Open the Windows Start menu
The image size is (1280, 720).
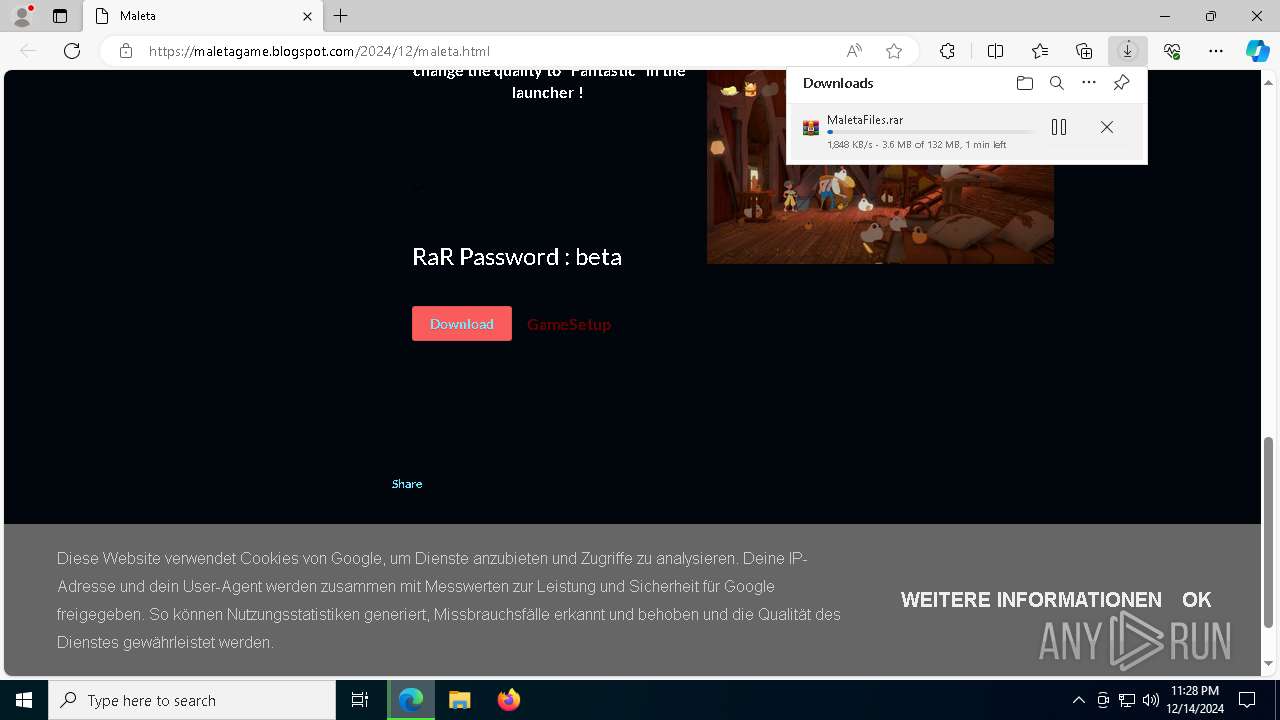pos(24,700)
